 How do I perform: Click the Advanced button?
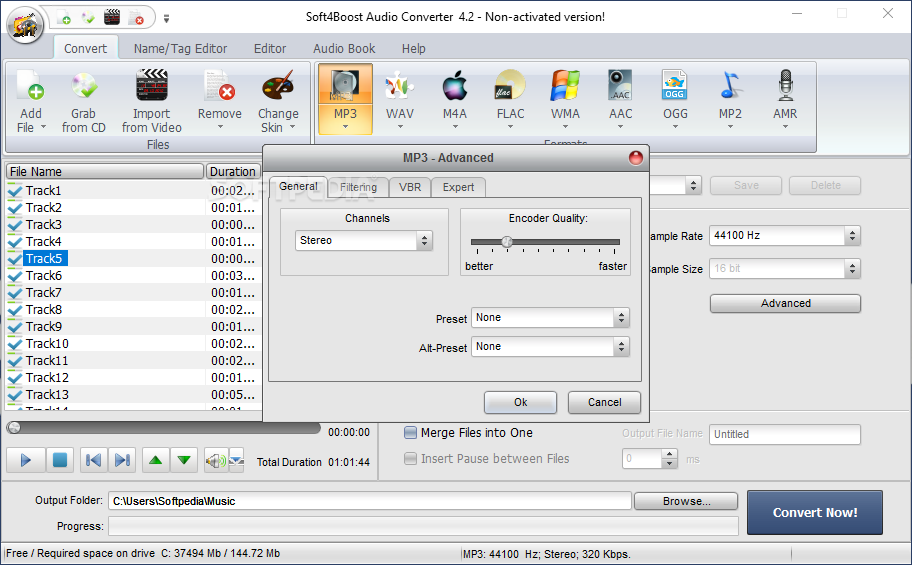click(785, 304)
